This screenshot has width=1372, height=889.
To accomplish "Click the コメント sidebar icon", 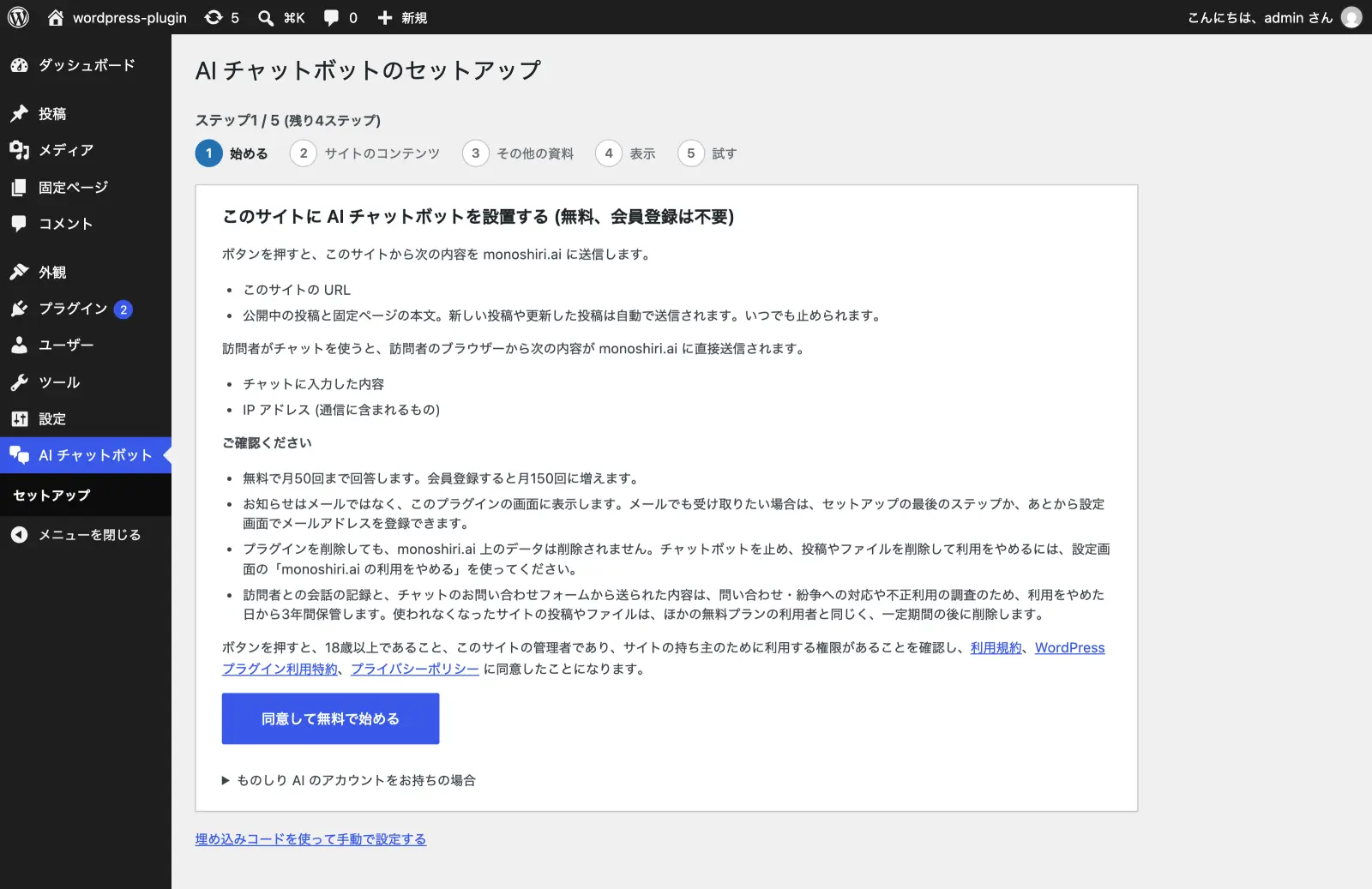I will [x=19, y=224].
